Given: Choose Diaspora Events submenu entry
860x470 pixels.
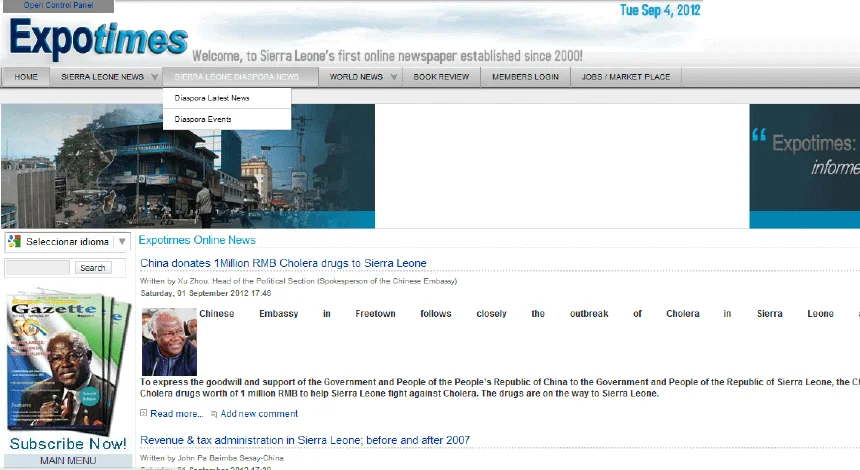Looking at the screenshot, I should click(203, 119).
